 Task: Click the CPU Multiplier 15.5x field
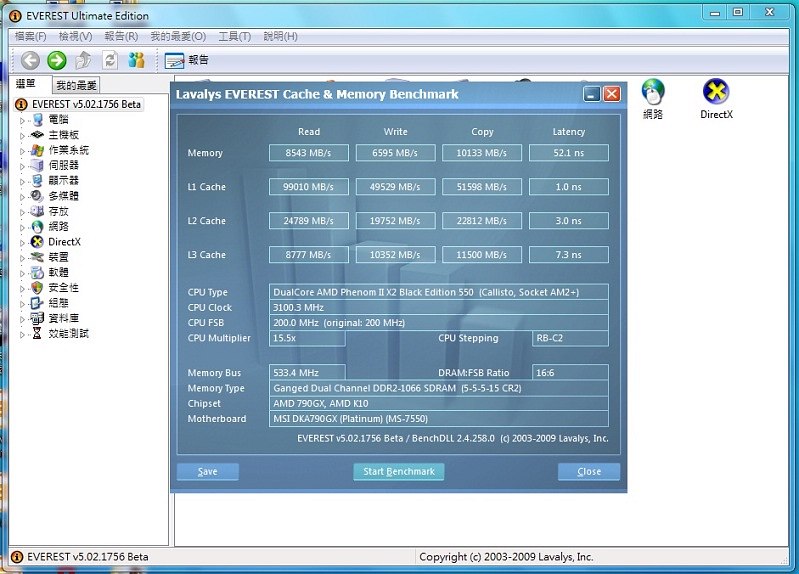click(x=307, y=338)
